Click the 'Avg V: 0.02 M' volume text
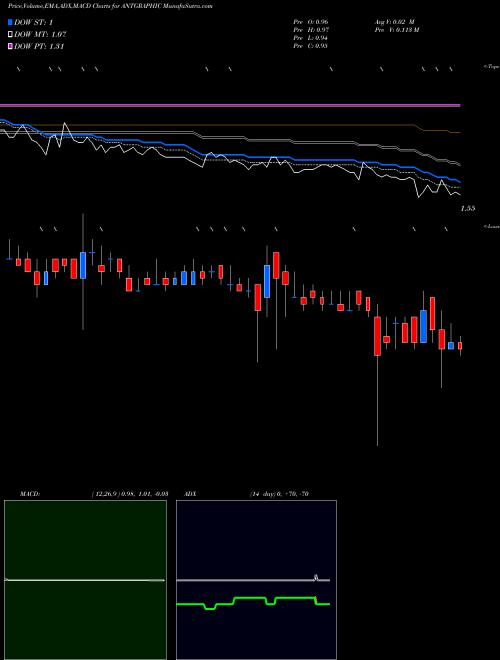500x660 pixels. tap(394, 22)
